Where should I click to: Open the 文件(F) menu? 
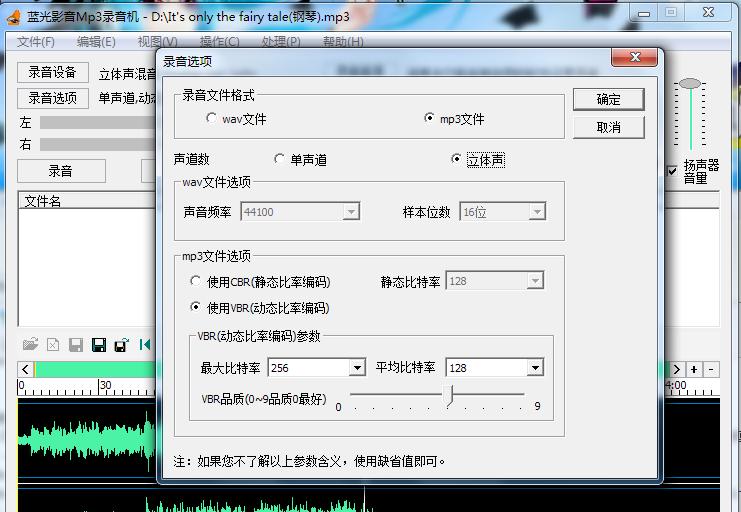coord(36,42)
